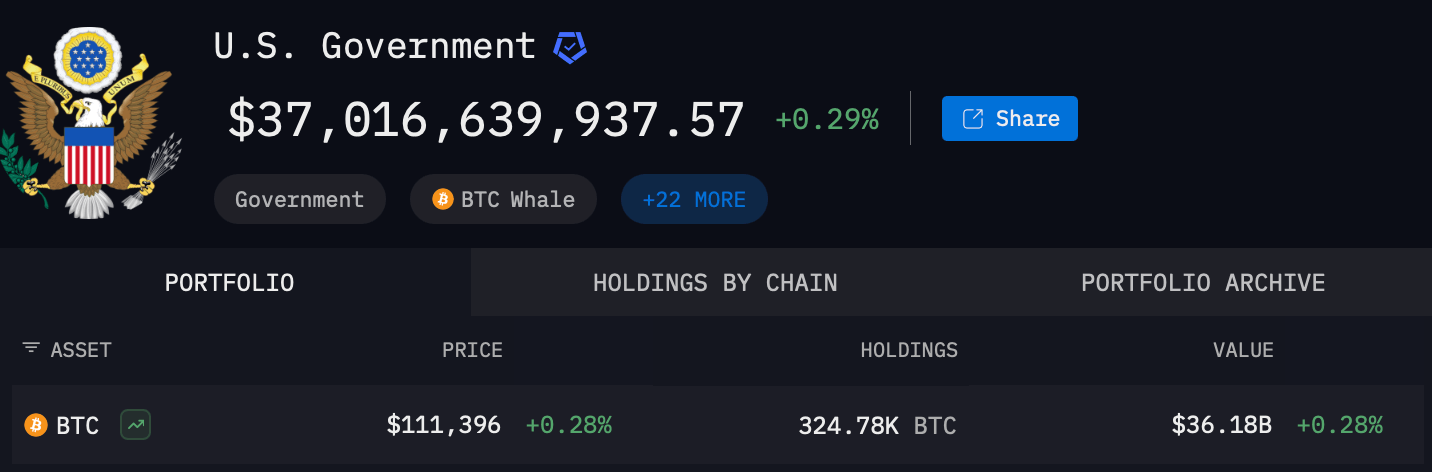Viewport: 1432px width, 472px height.
Task: Sort by the VALUE column header
Action: pyautogui.click(x=1243, y=350)
